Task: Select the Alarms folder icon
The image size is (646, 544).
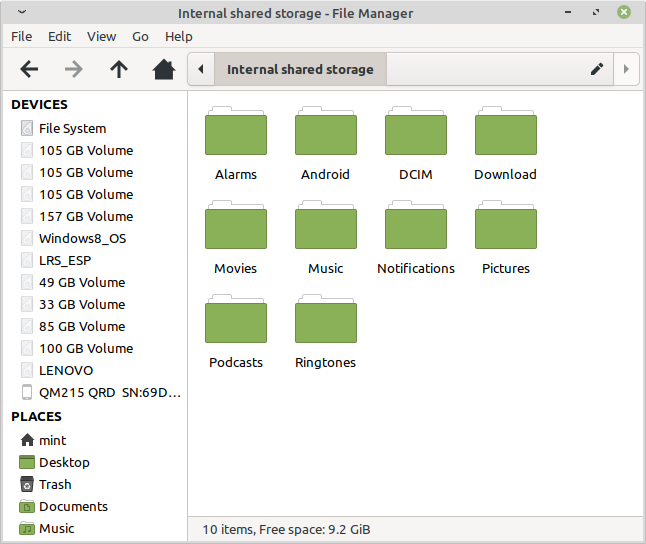Action: (x=236, y=131)
